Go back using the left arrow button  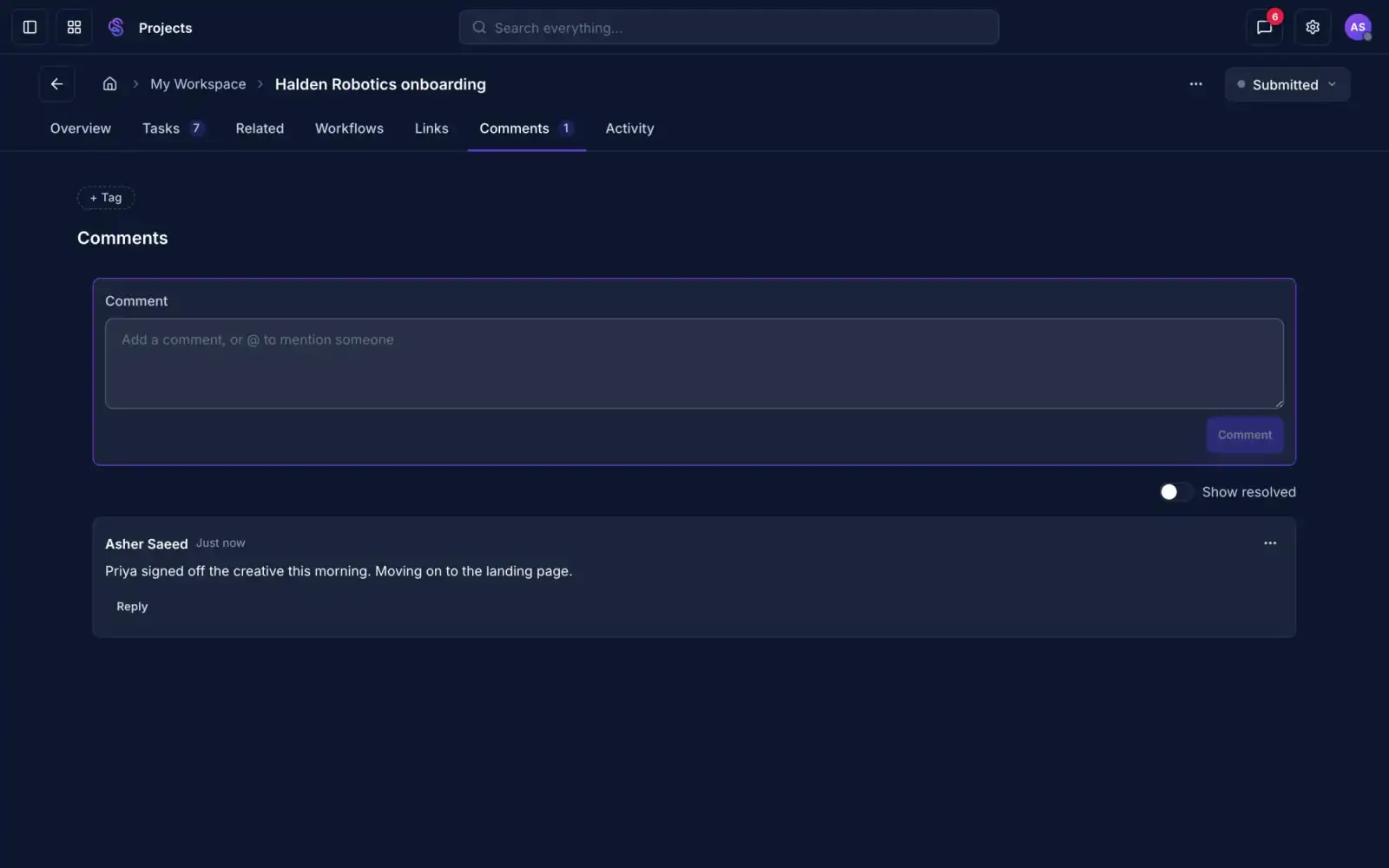click(x=56, y=84)
